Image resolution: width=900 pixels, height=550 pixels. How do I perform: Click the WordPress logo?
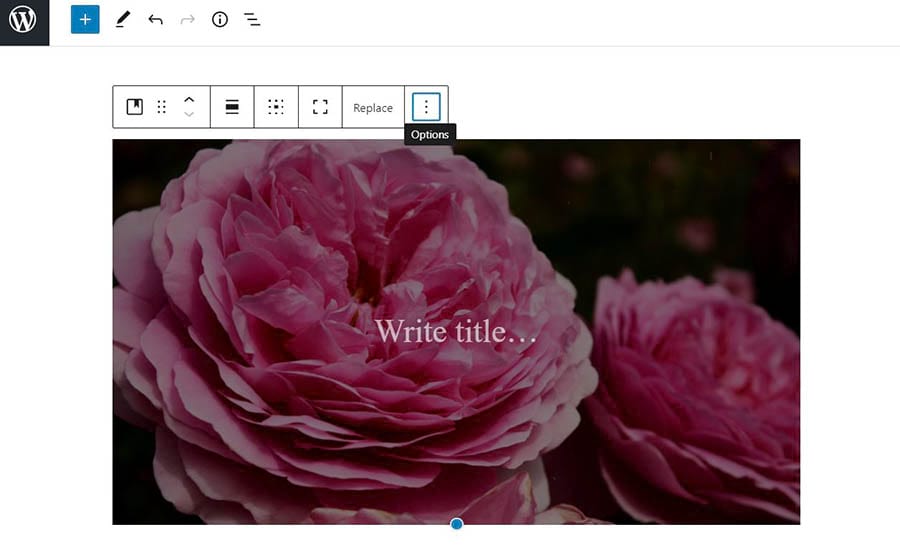click(x=23, y=20)
